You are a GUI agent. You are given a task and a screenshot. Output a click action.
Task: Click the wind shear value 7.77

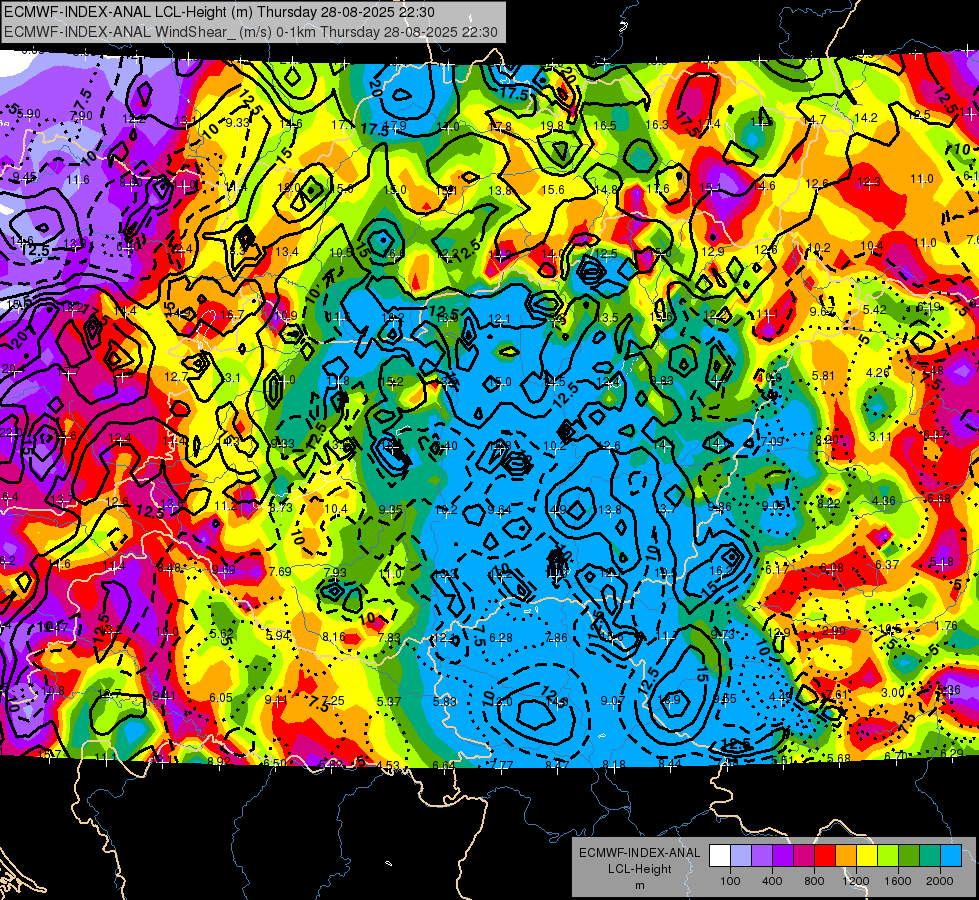(502, 764)
